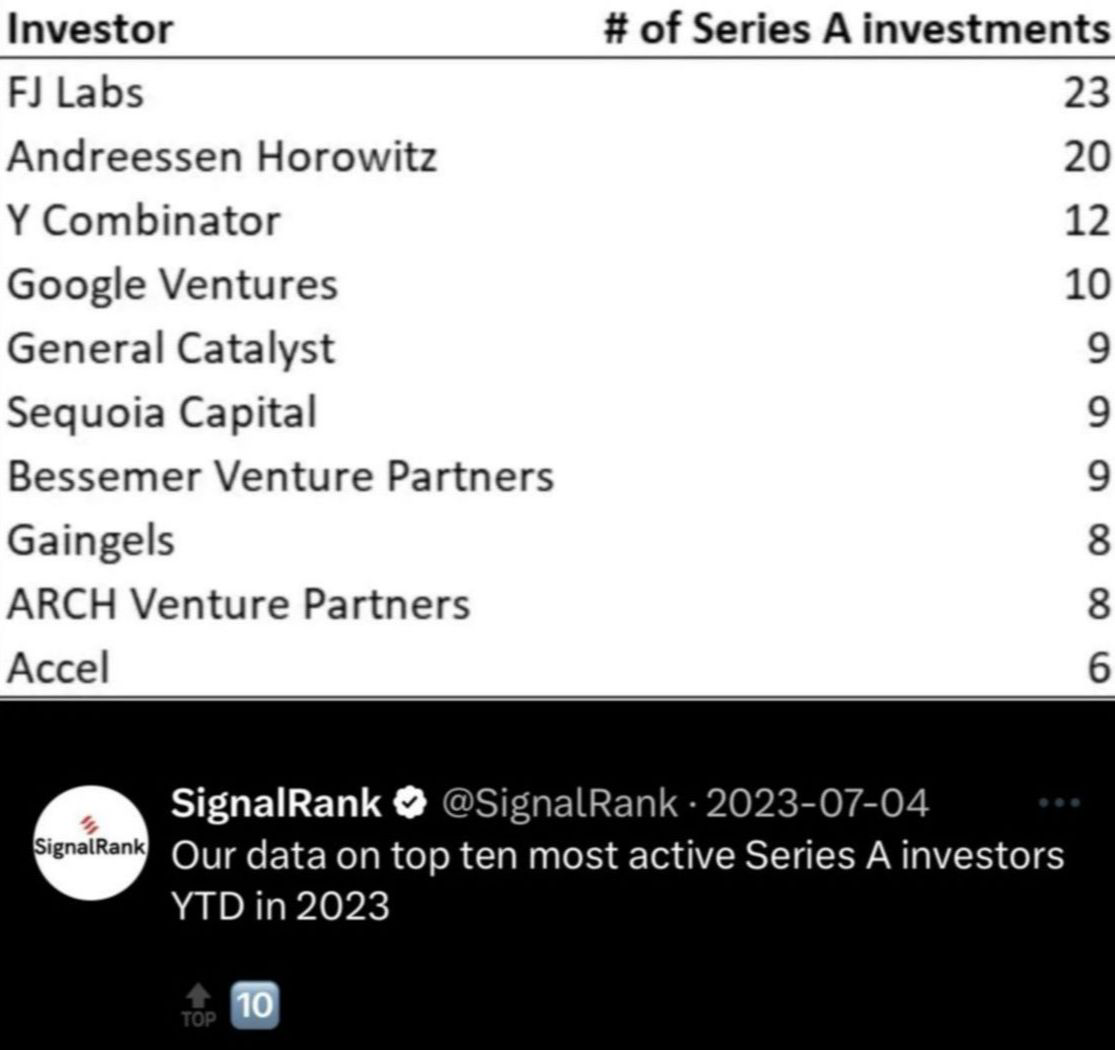The width and height of the screenshot is (1115, 1050).
Task: Open the SignalRank profile avatar
Action: tap(91, 843)
